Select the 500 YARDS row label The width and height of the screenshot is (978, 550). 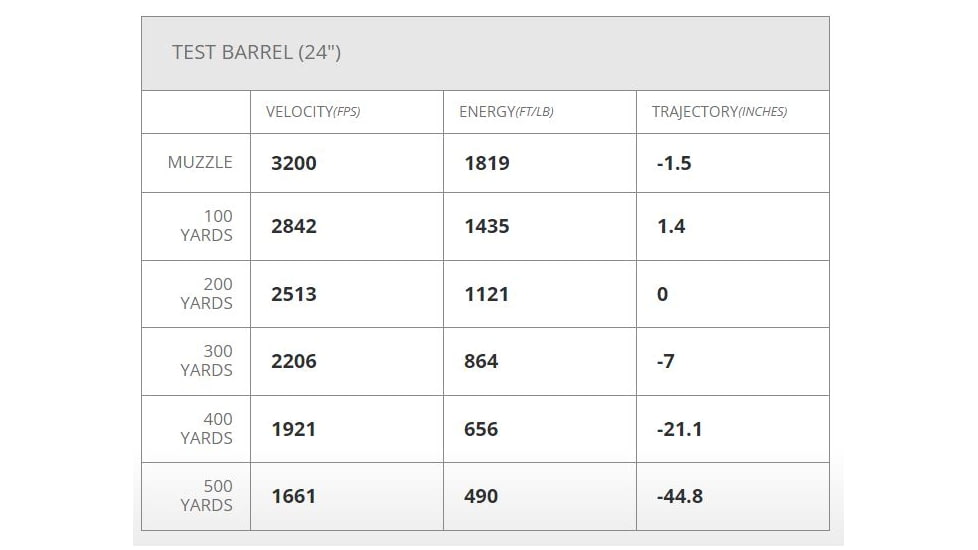tap(207, 496)
